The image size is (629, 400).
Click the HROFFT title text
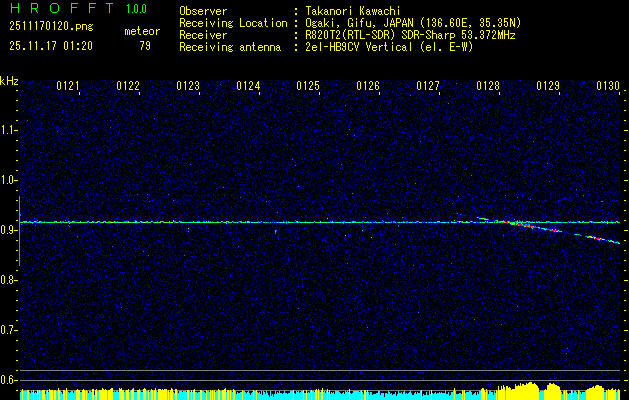62,8
